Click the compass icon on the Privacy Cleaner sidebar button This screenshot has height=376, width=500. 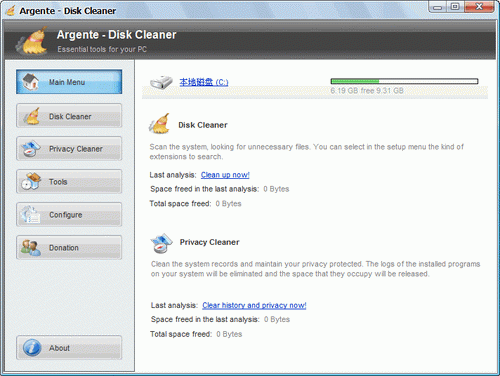(30, 149)
